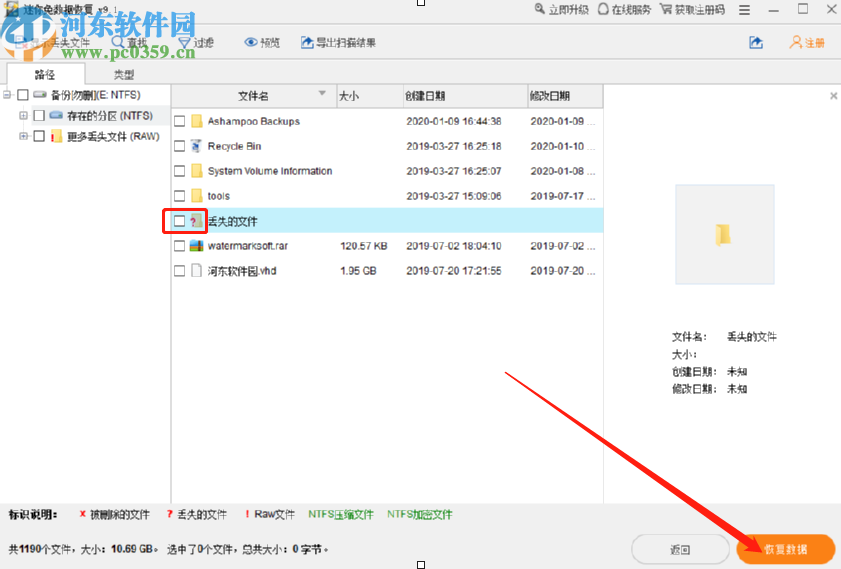Click the NTFS加密文件 legend label
The height and width of the screenshot is (569, 841).
click(x=419, y=514)
